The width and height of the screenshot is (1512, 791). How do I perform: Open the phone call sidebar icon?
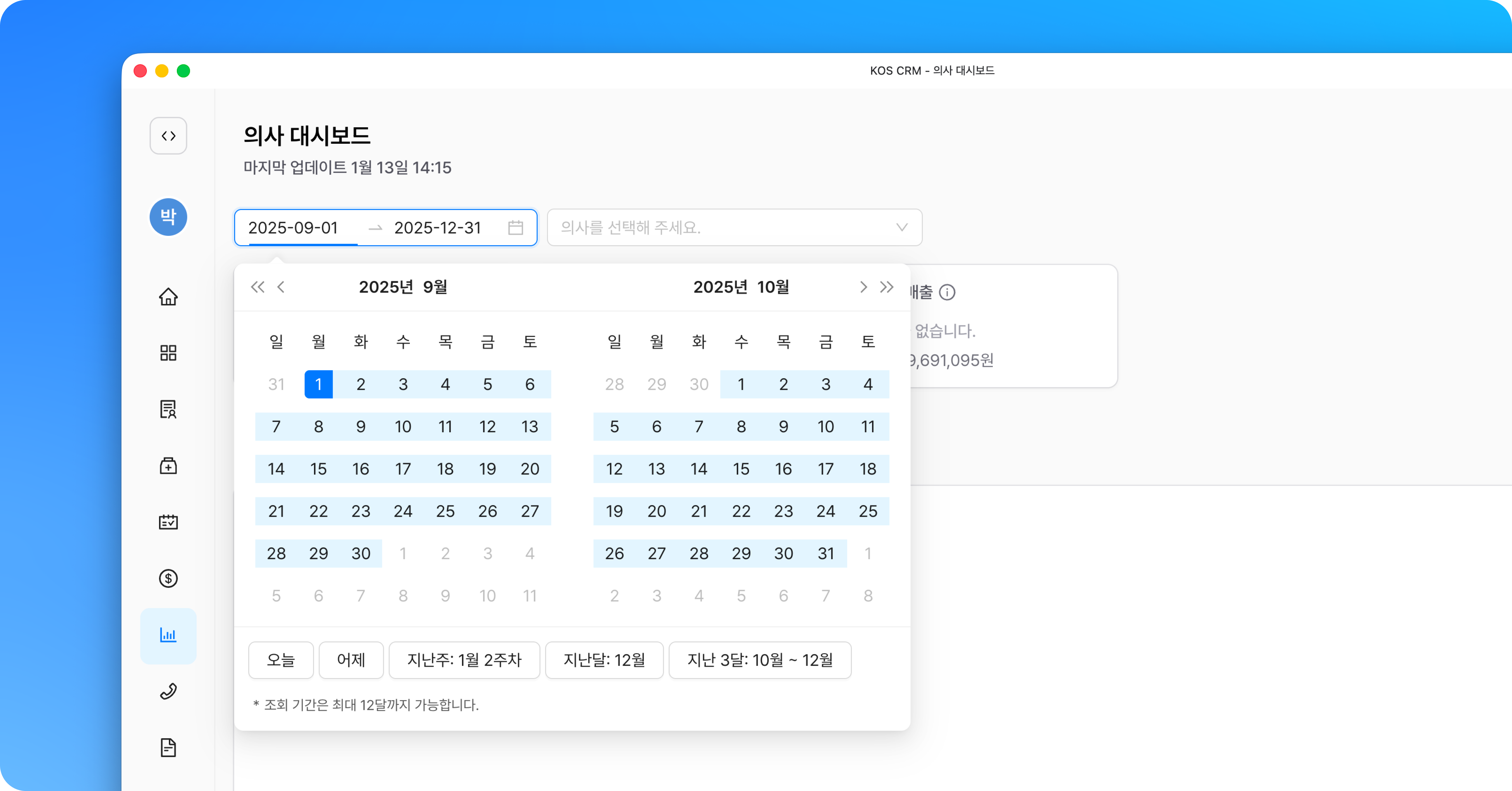tap(168, 691)
